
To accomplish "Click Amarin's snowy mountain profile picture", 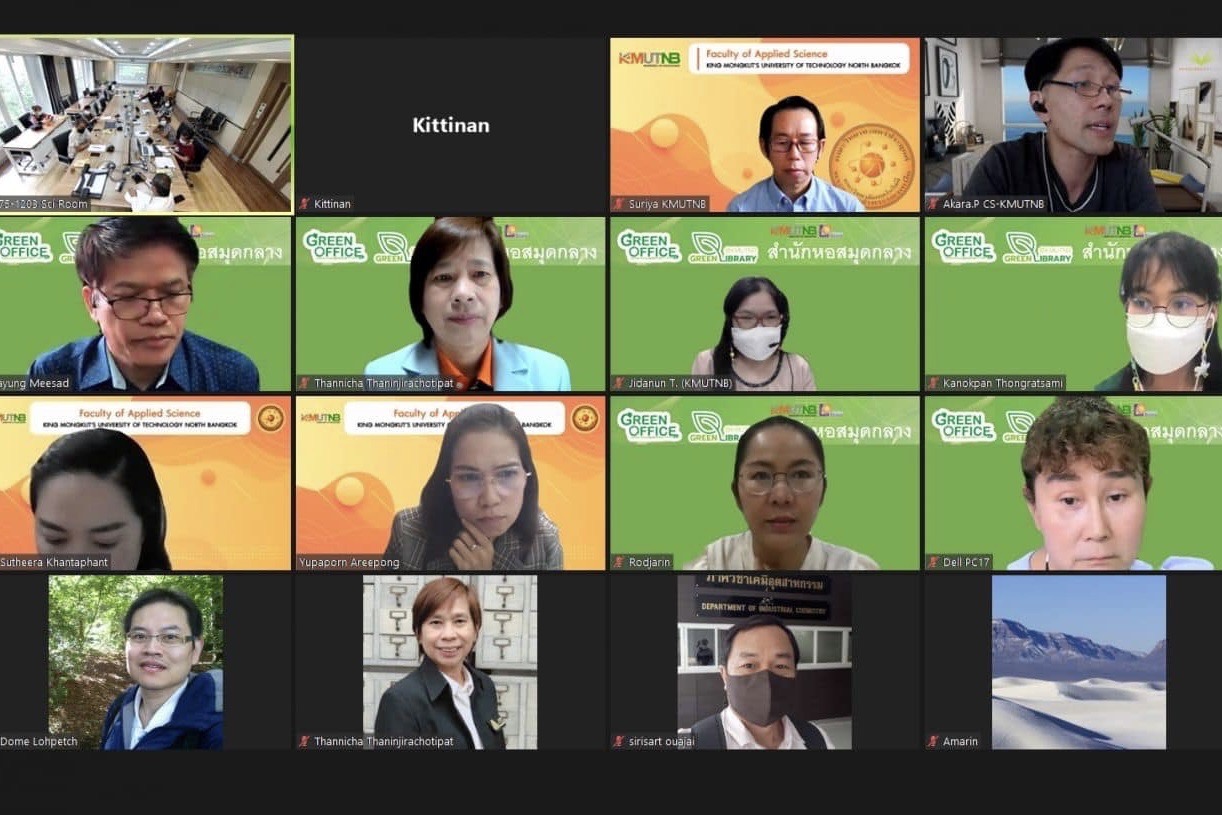I will pos(1079,662).
